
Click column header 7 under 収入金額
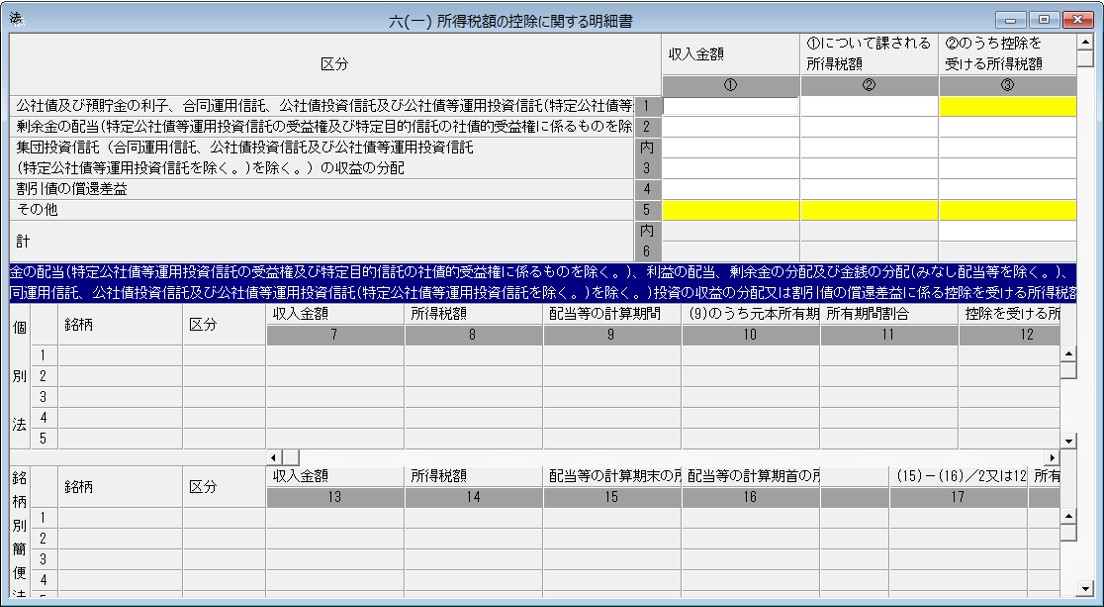pos(335,335)
